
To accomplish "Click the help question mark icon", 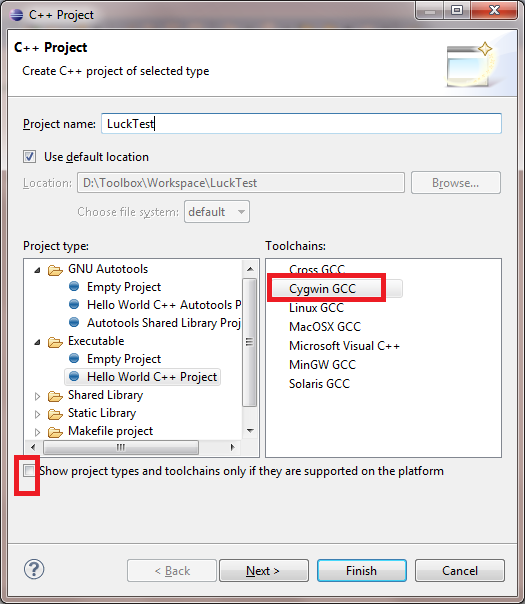I will [34, 569].
